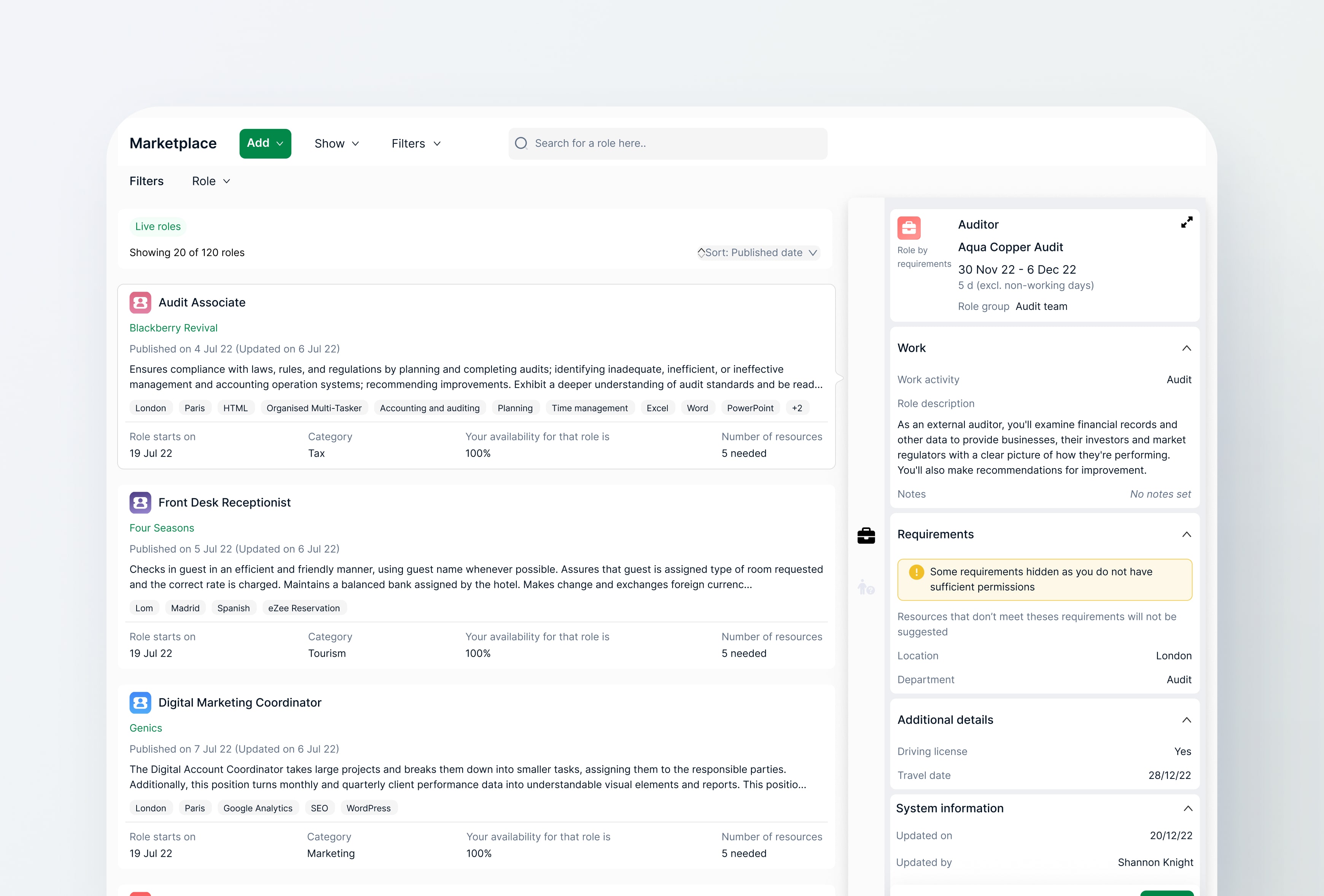Click the +2 tag on Audit Associate
The height and width of the screenshot is (896, 1324).
[796, 408]
